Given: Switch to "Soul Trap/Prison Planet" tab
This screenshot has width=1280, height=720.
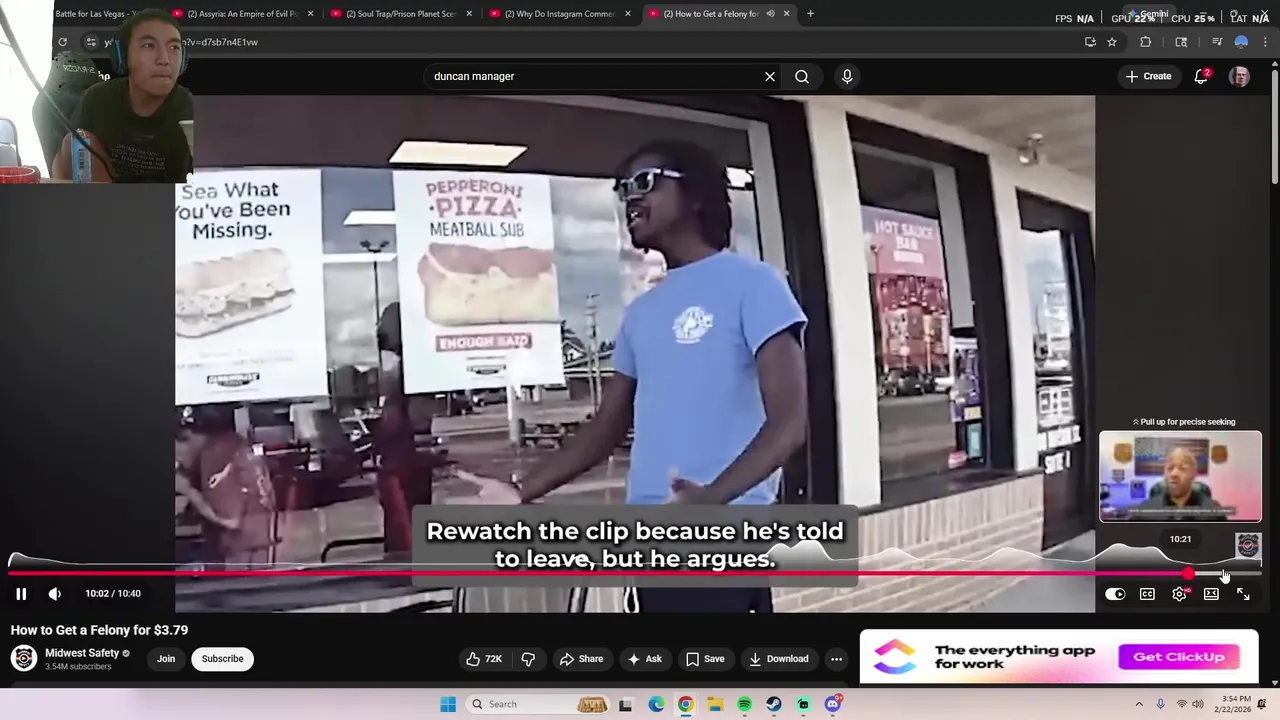Looking at the screenshot, I should coord(401,14).
